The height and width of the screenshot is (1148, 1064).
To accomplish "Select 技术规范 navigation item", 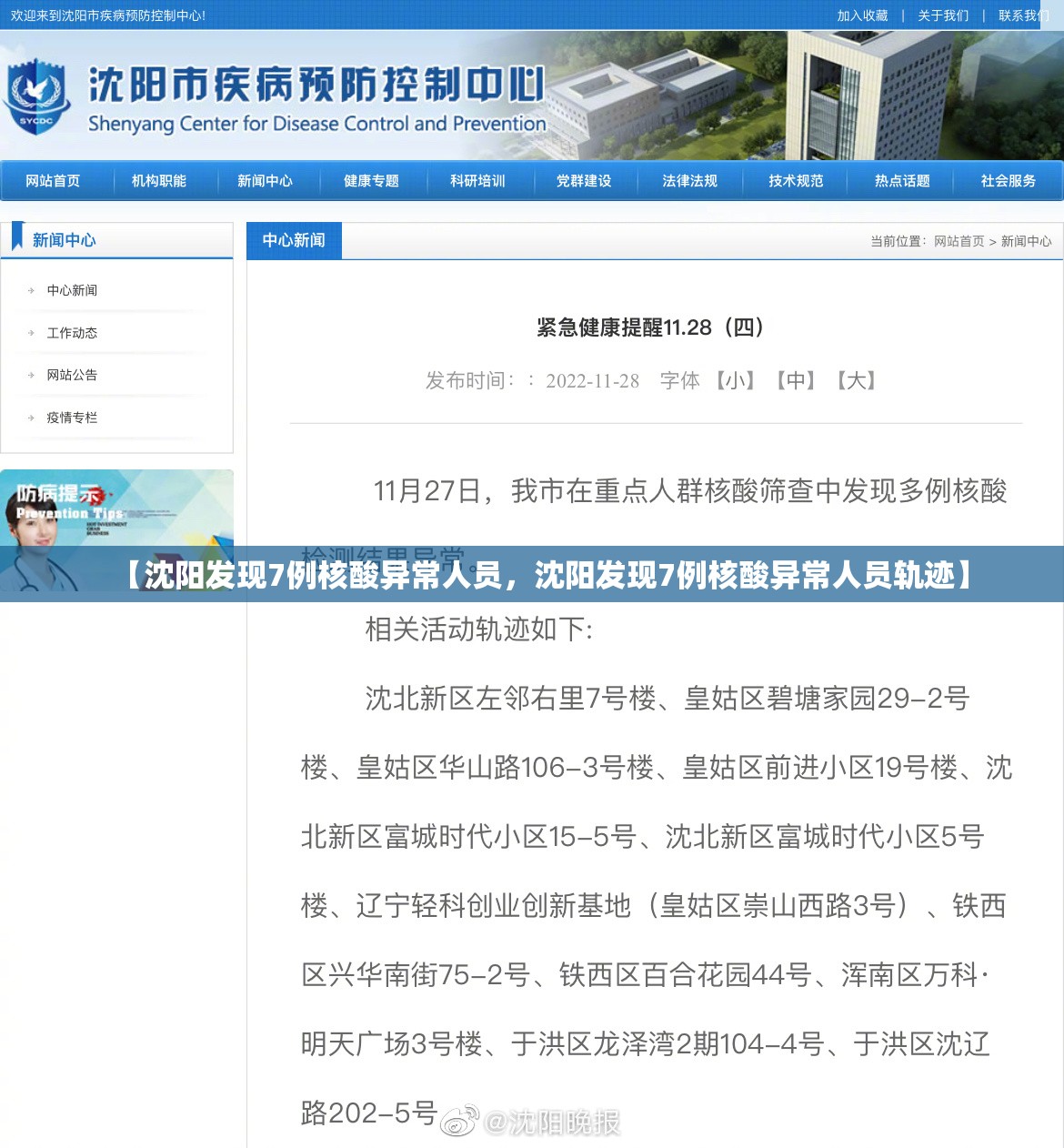I will pyautogui.click(x=796, y=181).
